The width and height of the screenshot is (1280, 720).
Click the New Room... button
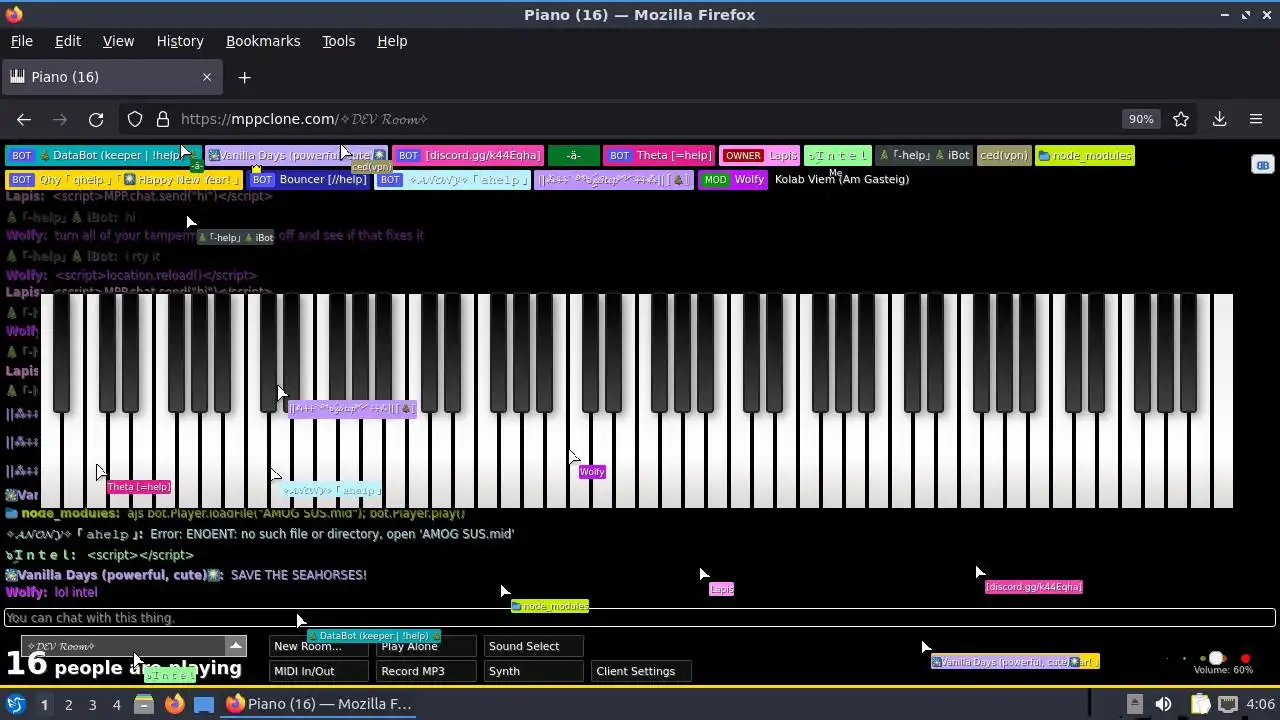[x=319, y=646]
